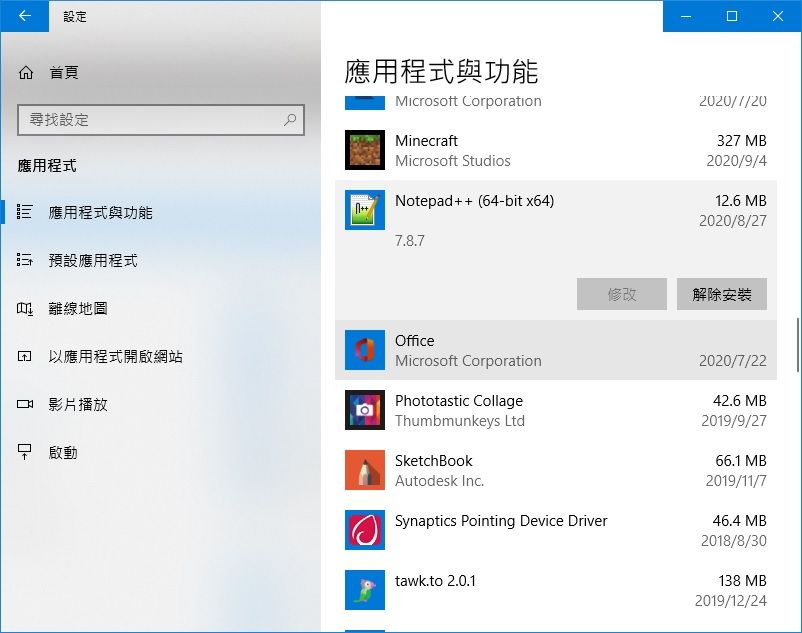
Task: Click Minecraft's 327 MB size value
Action: point(742,141)
